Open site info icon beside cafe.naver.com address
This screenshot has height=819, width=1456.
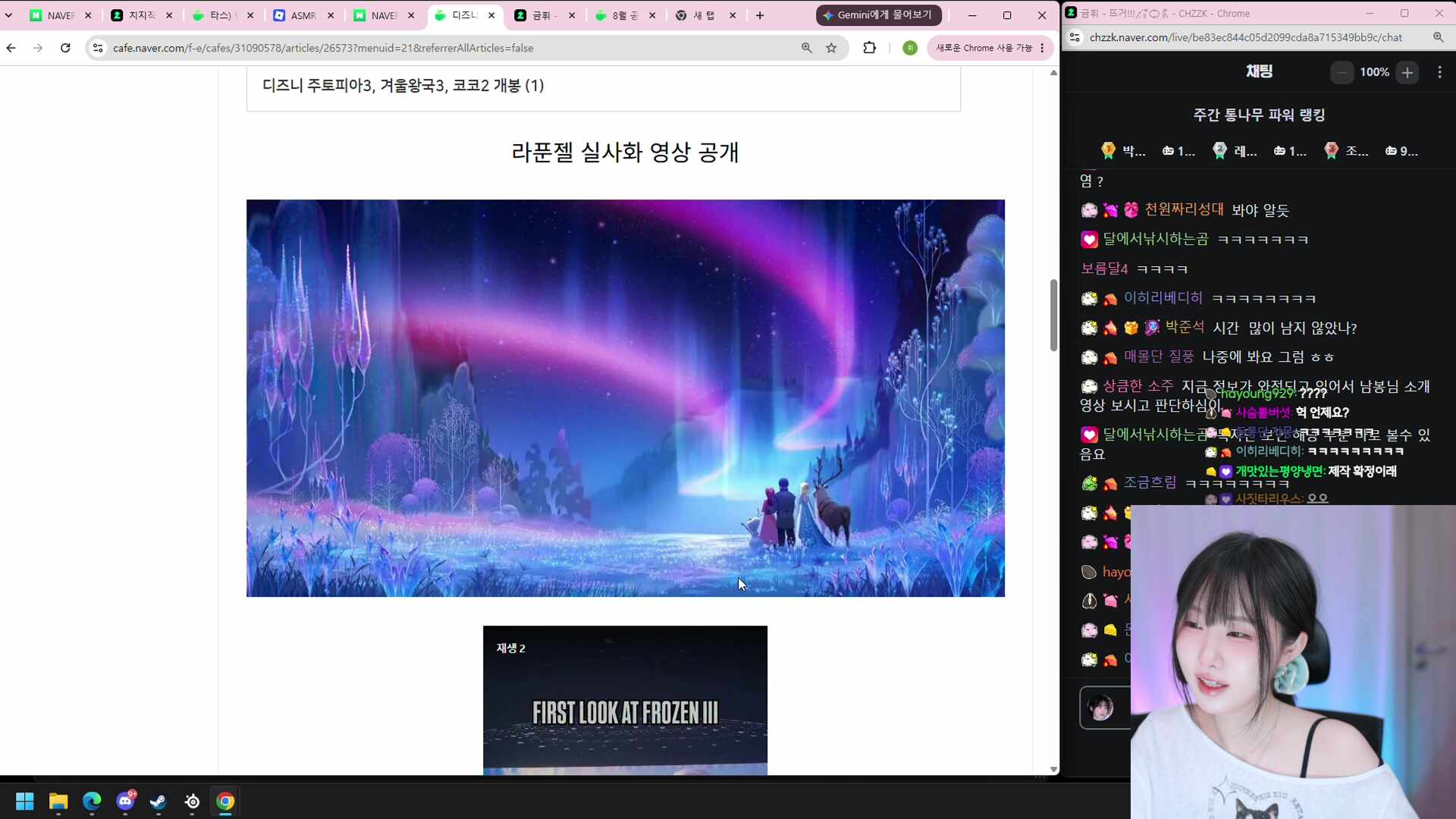pyautogui.click(x=98, y=48)
